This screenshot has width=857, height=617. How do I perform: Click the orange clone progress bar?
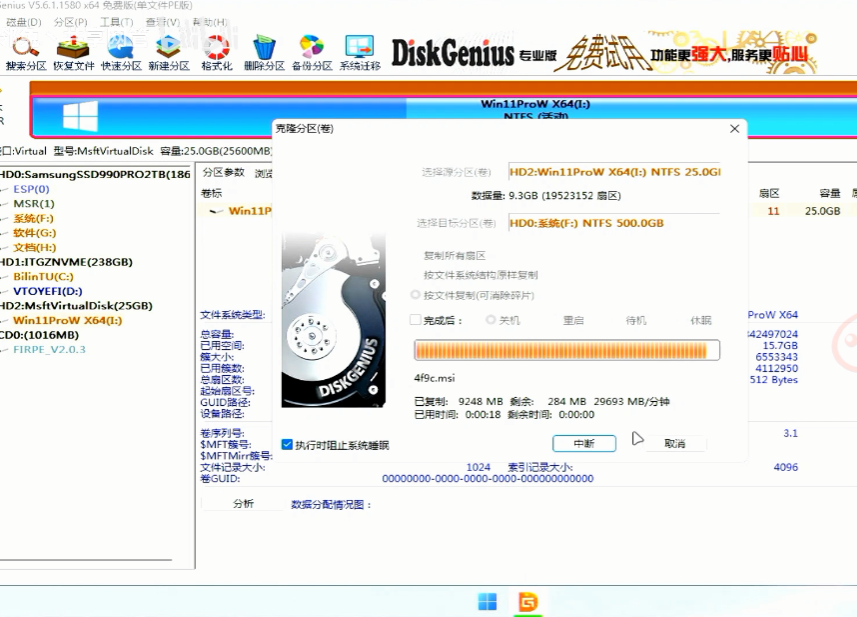pos(567,350)
